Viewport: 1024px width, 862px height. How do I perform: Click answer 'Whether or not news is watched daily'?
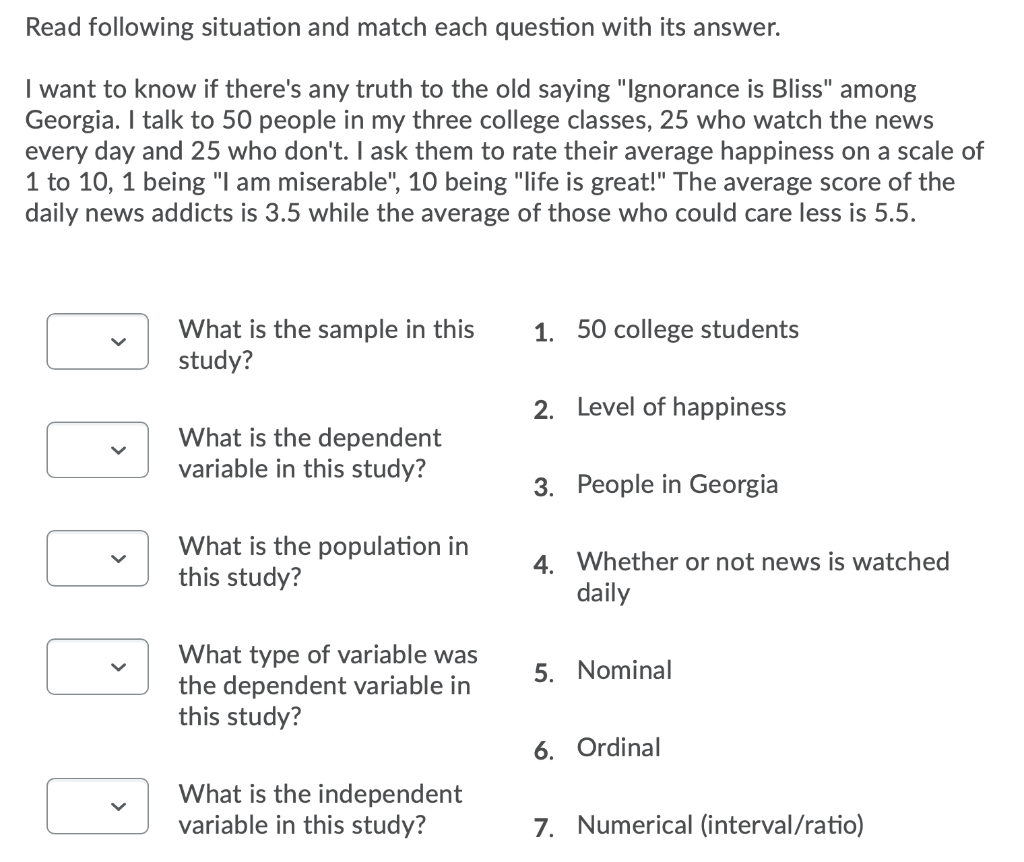pyautogui.click(x=763, y=577)
